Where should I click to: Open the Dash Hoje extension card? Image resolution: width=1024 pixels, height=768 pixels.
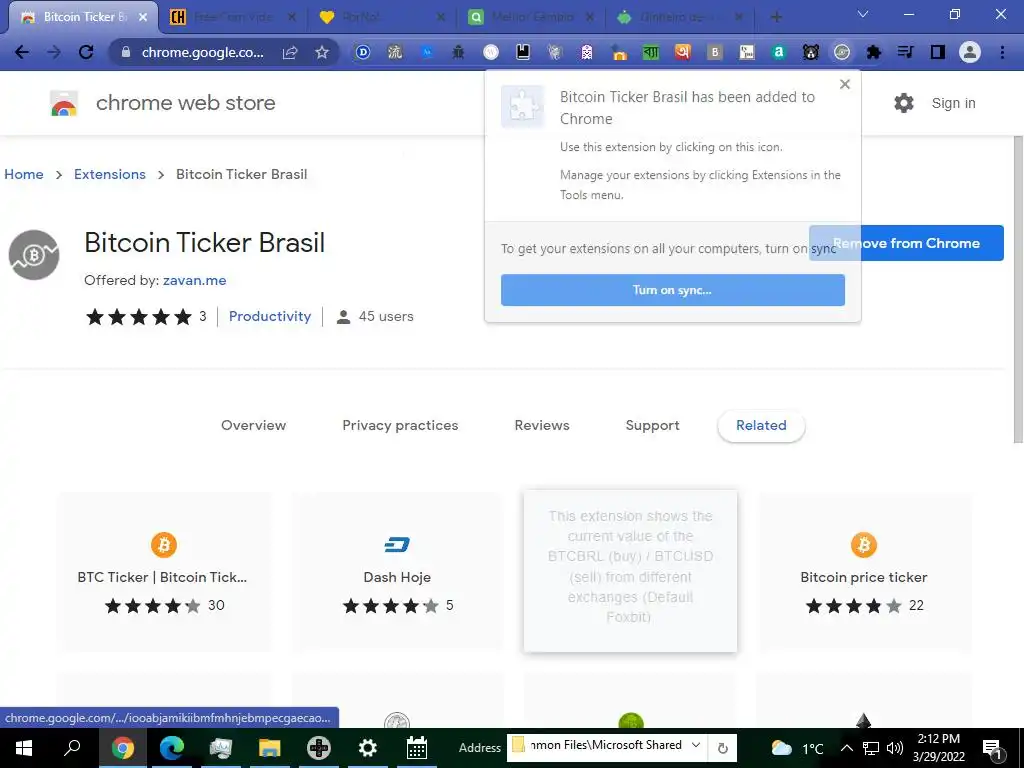(397, 571)
